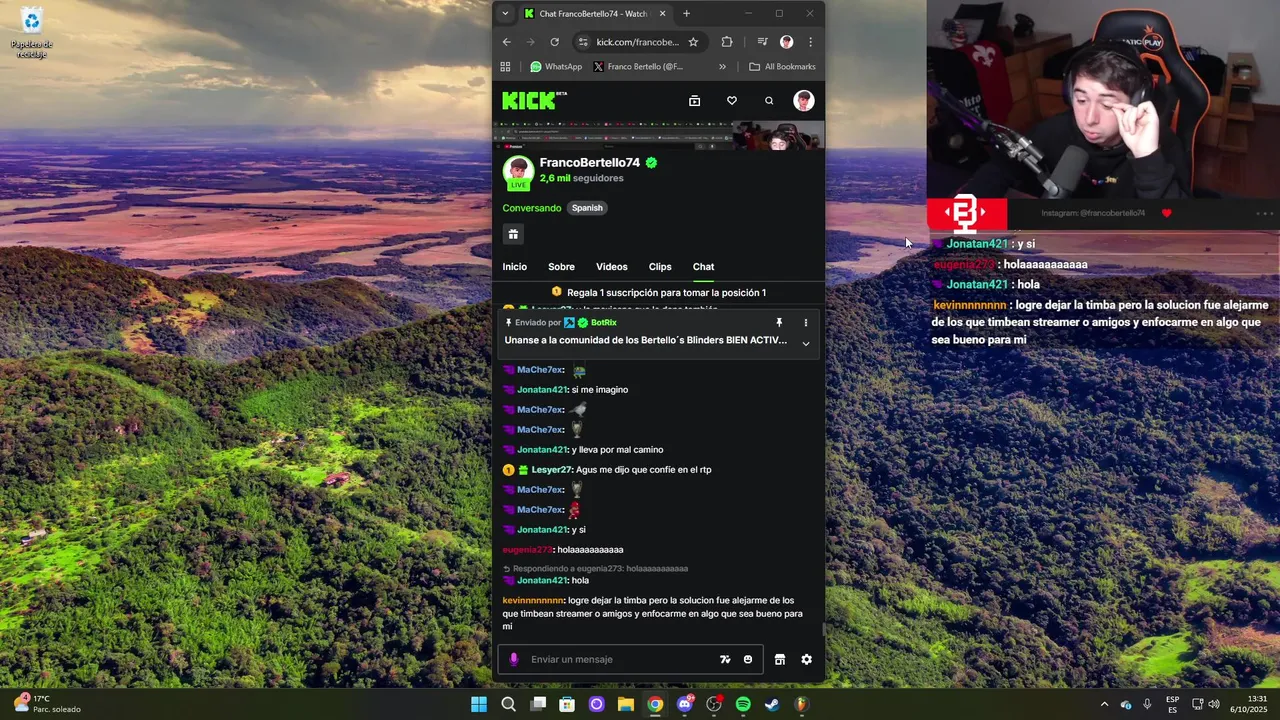Open the chat shop icon
Viewport: 1280px width, 720px height.
click(x=780, y=659)
